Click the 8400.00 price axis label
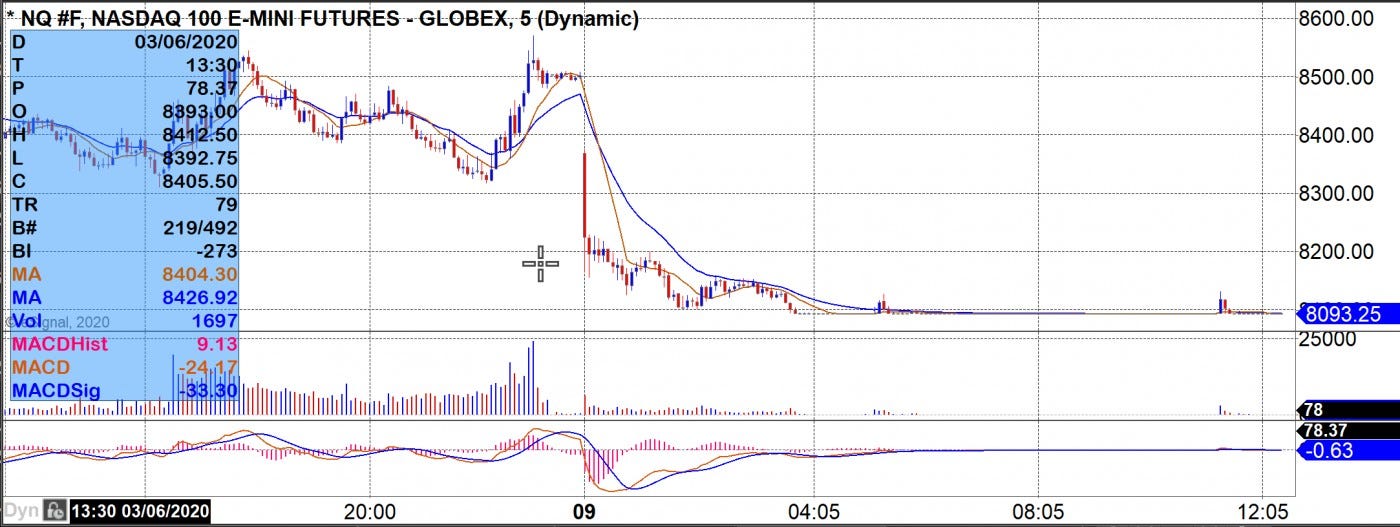The height and width of the screenshot is (527, 1400). point(1335,135)
